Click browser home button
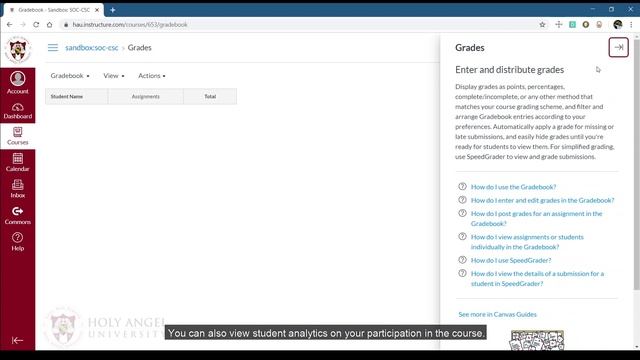The height and width of the screenshot is (360, 640). [49, 24]
